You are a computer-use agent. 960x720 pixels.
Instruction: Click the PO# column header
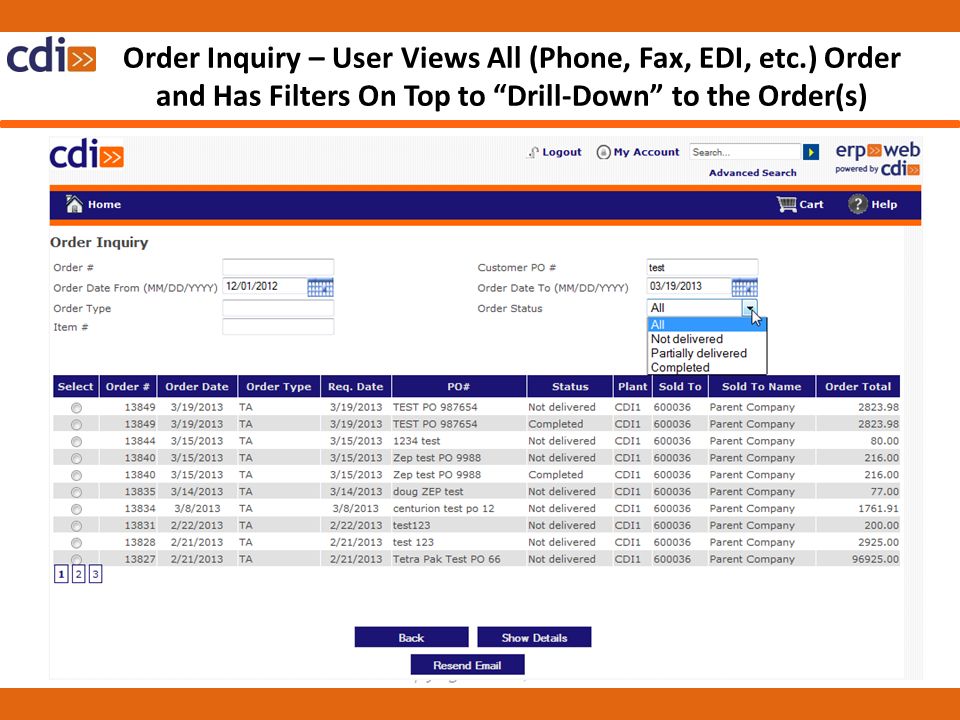tap(459, 386)
